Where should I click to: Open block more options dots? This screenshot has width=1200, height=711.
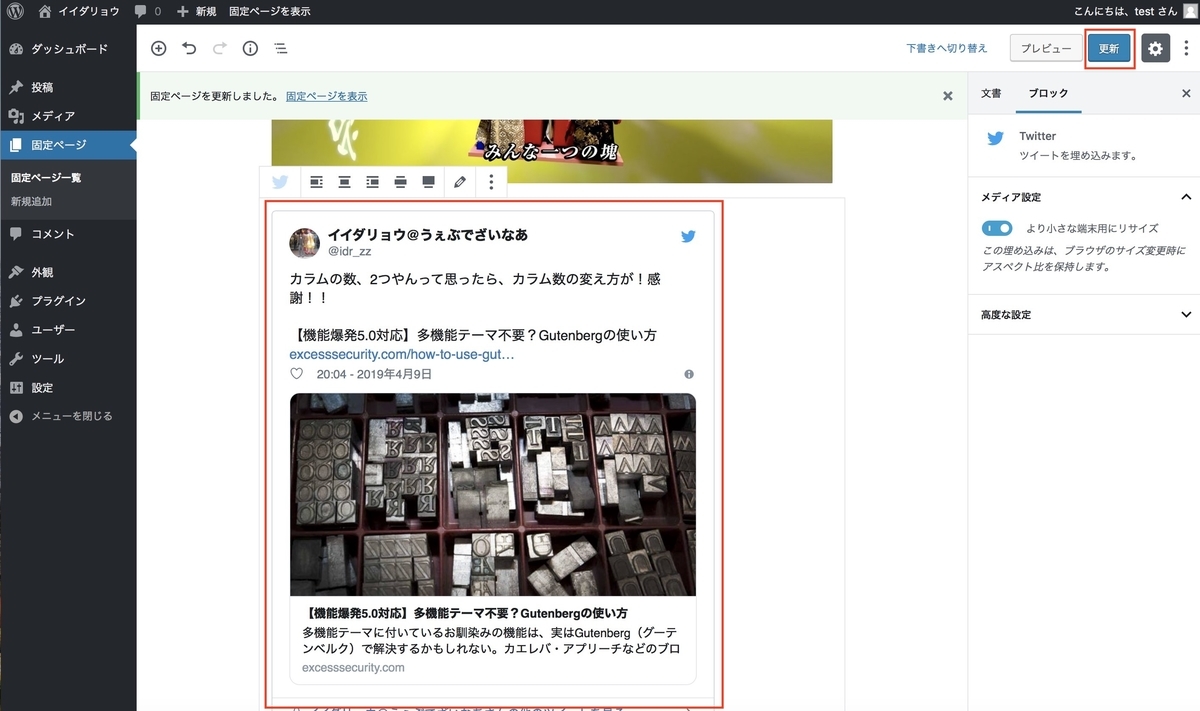point(491,182)
